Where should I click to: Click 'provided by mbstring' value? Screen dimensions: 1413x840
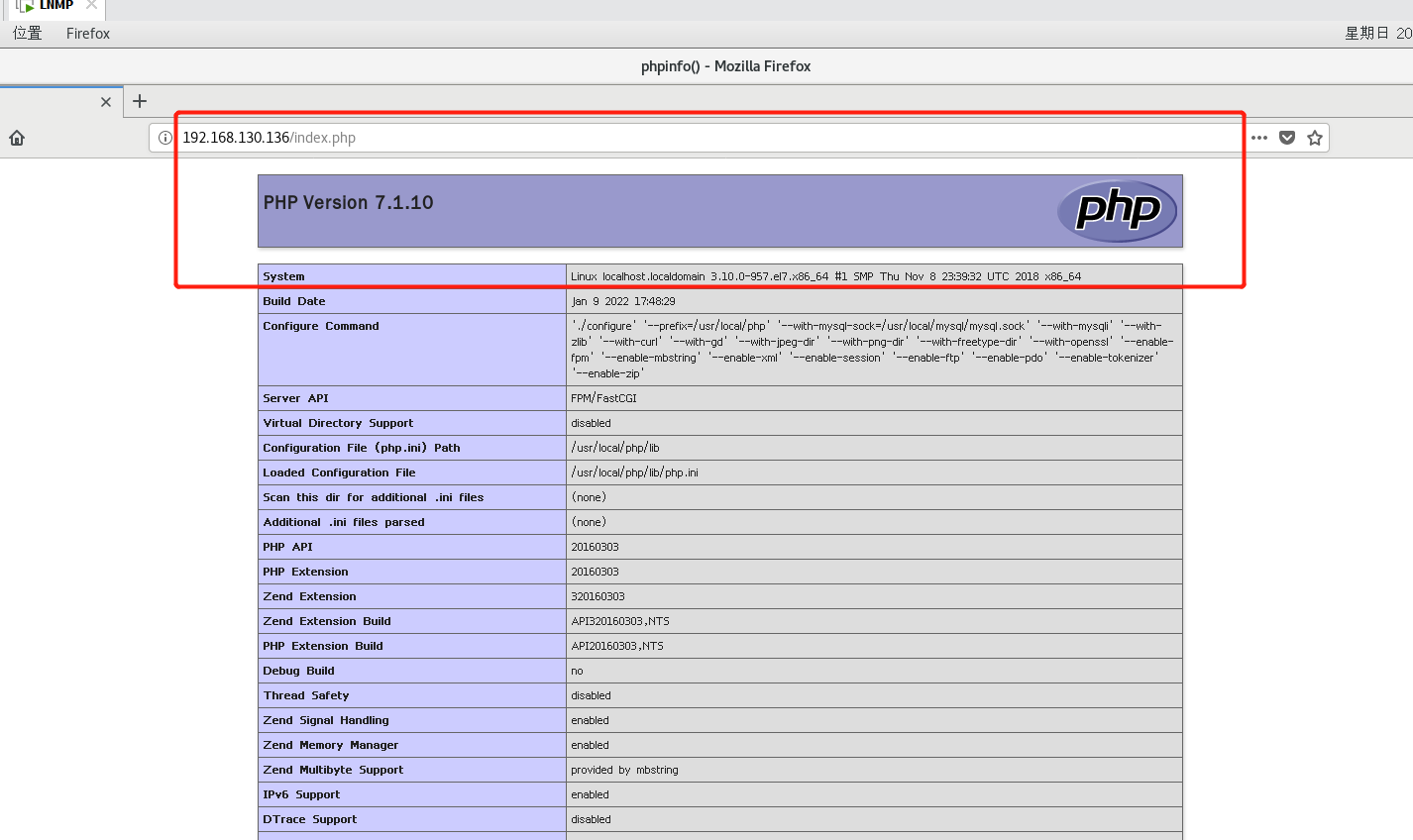coord(624,770)
